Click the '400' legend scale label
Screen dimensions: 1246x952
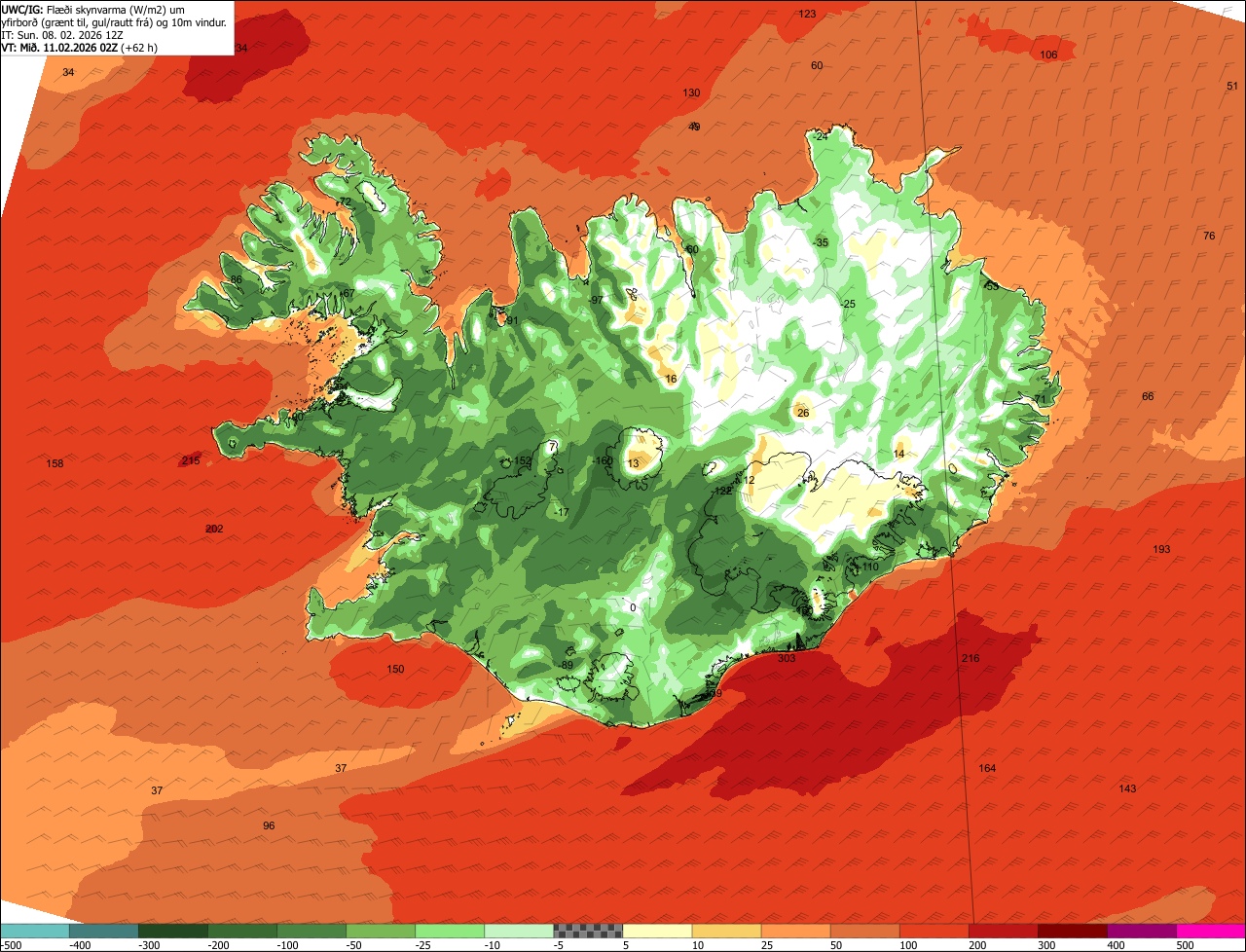tap(1116, 945)
